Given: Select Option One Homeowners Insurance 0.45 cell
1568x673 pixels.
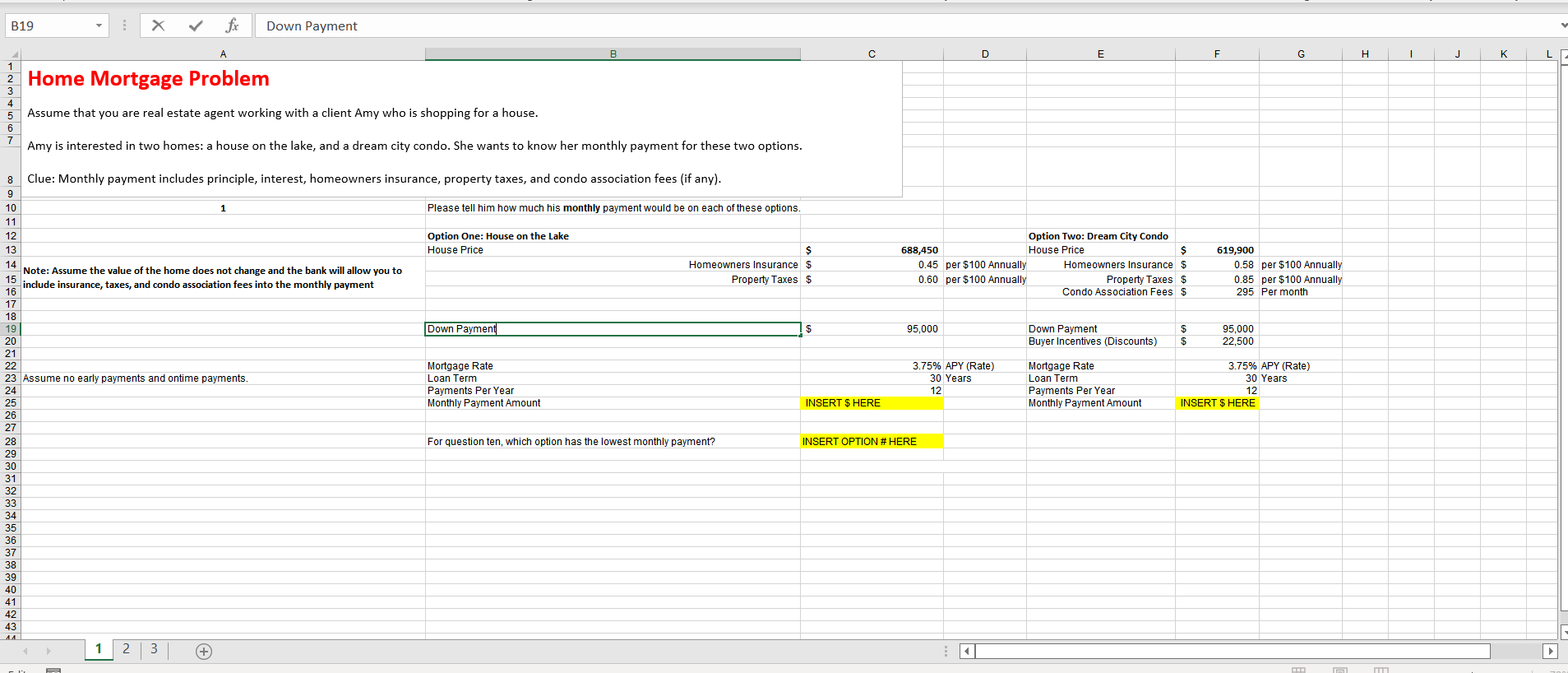Looking at the screenshot, I should (872, 265).
